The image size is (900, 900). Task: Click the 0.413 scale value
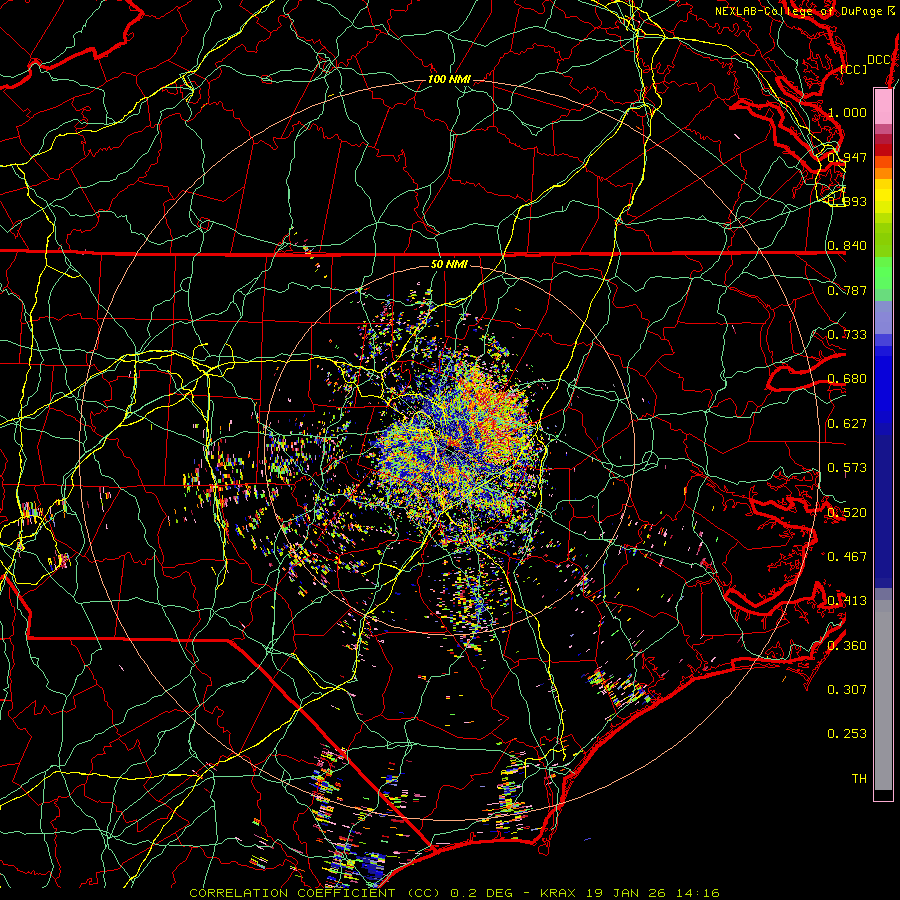847,601
